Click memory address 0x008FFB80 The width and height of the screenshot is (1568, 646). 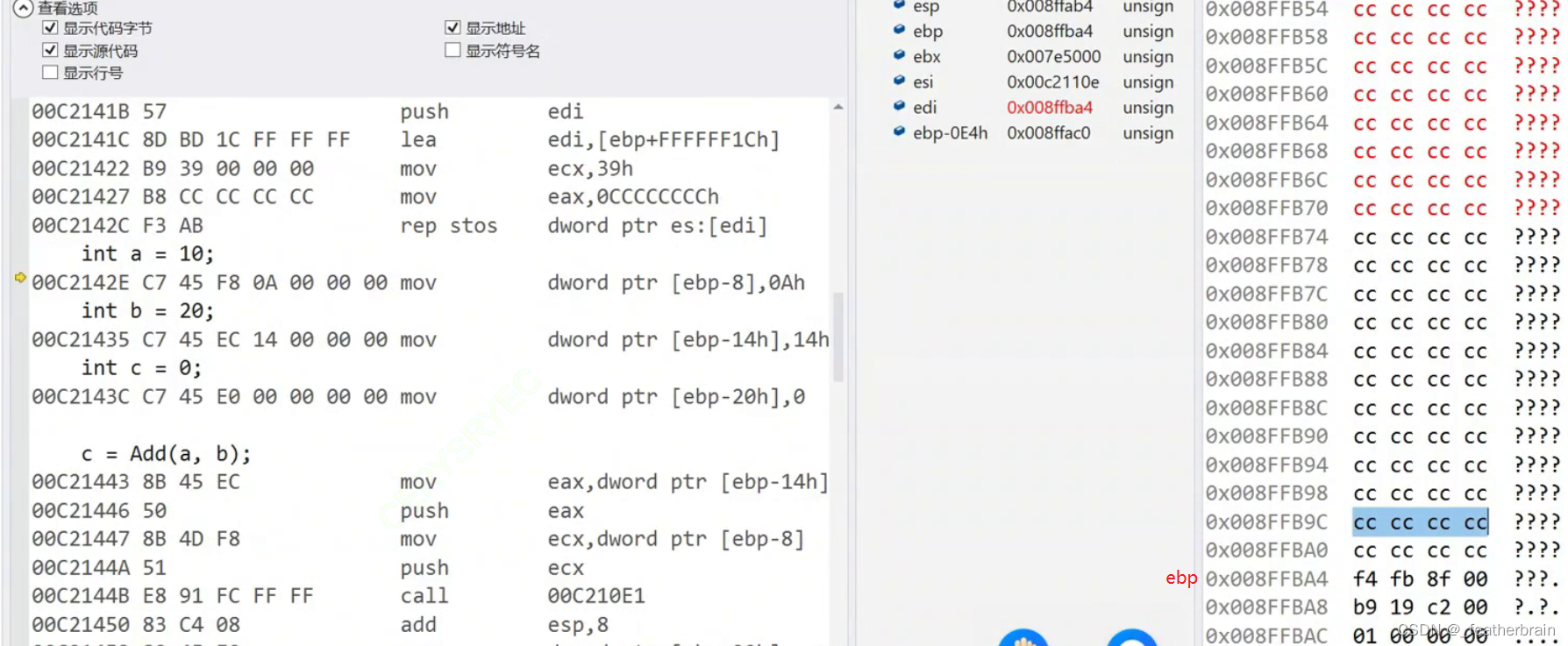1266,323
